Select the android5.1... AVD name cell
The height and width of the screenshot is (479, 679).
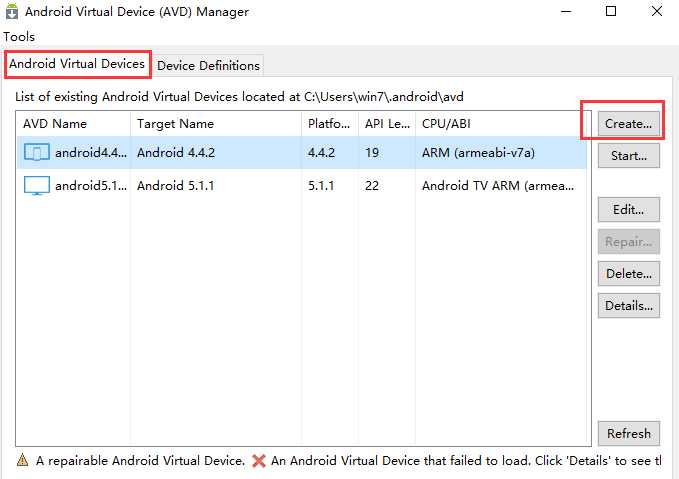[91, 186]
